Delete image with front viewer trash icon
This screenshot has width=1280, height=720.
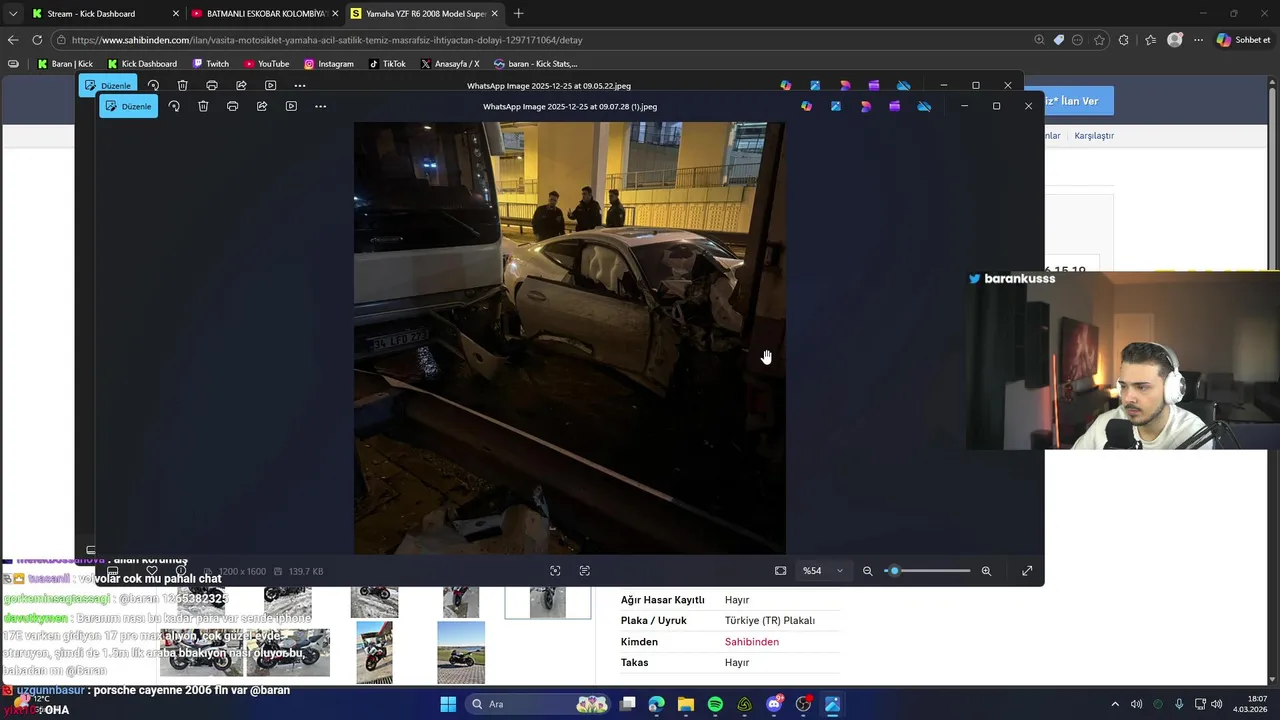pyautogui.click(x=203, y=106)
